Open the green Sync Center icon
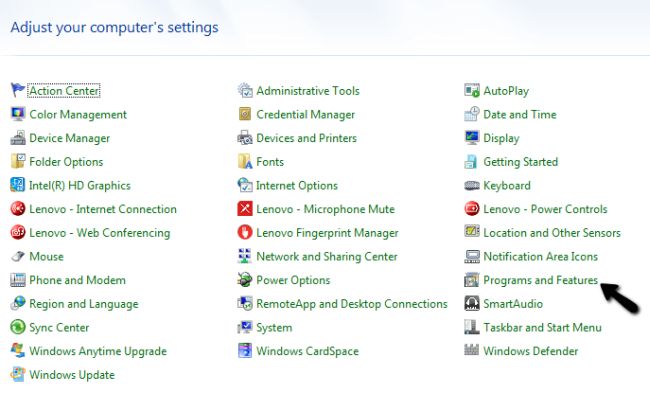The height and width of the screenshot is (393, 650). click(18, 327)
